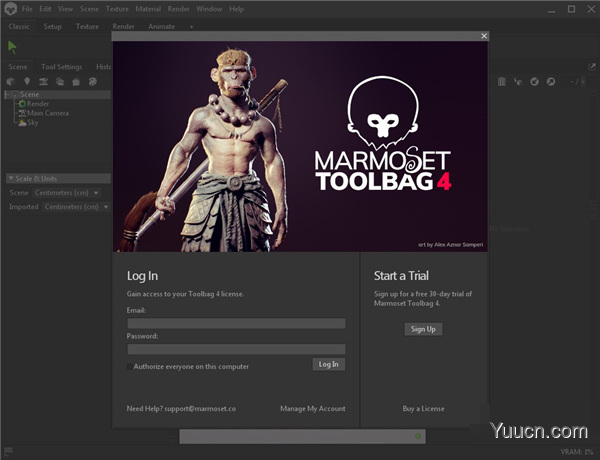Collapse the Scale & Units section
The width and height of the screenshot is (600, 460).
[x=11, y=178]
